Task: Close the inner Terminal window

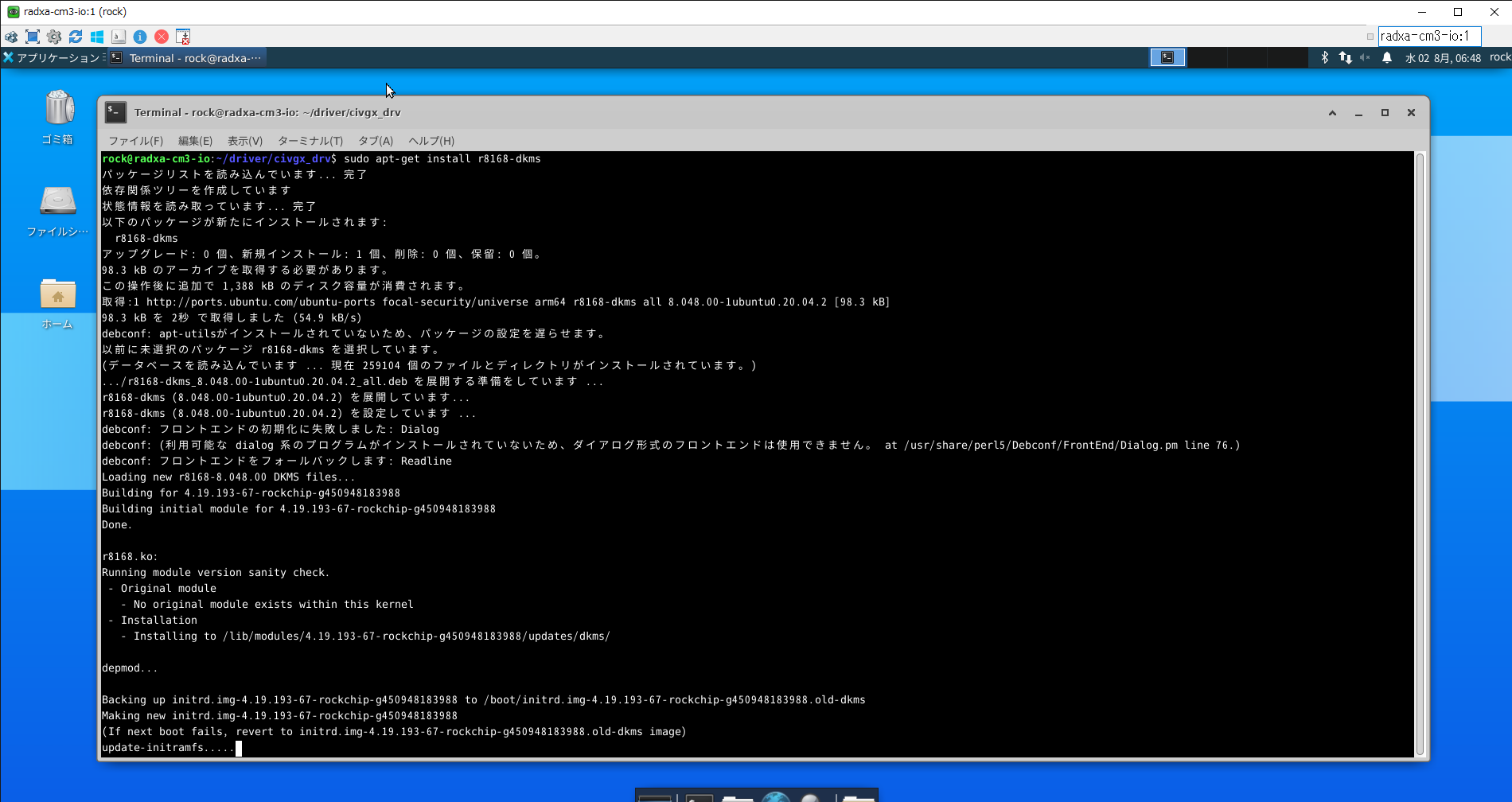Action: (1411, 113)
